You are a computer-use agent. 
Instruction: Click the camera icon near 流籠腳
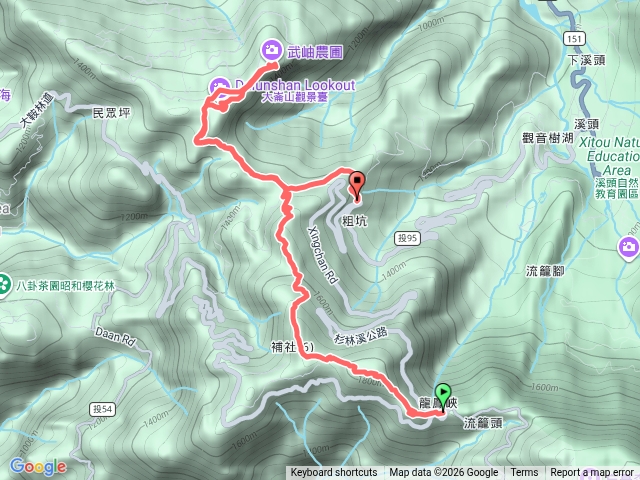click(629, 247)
